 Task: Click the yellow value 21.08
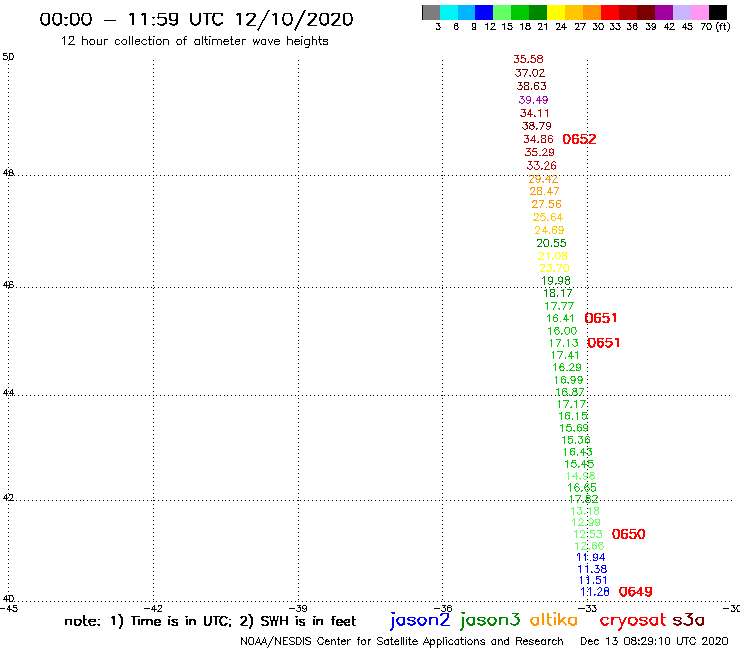coord(553,256)
